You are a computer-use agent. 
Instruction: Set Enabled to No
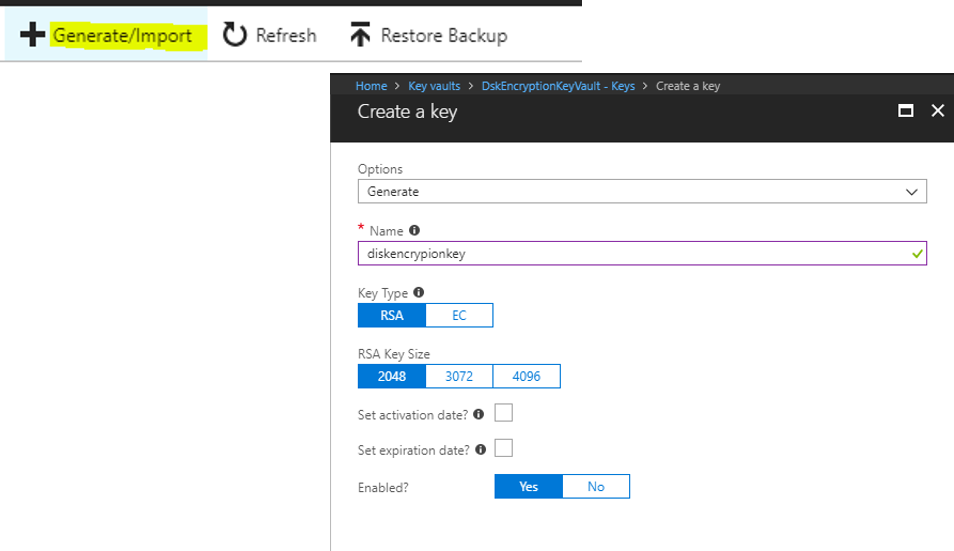click(596, 487)
